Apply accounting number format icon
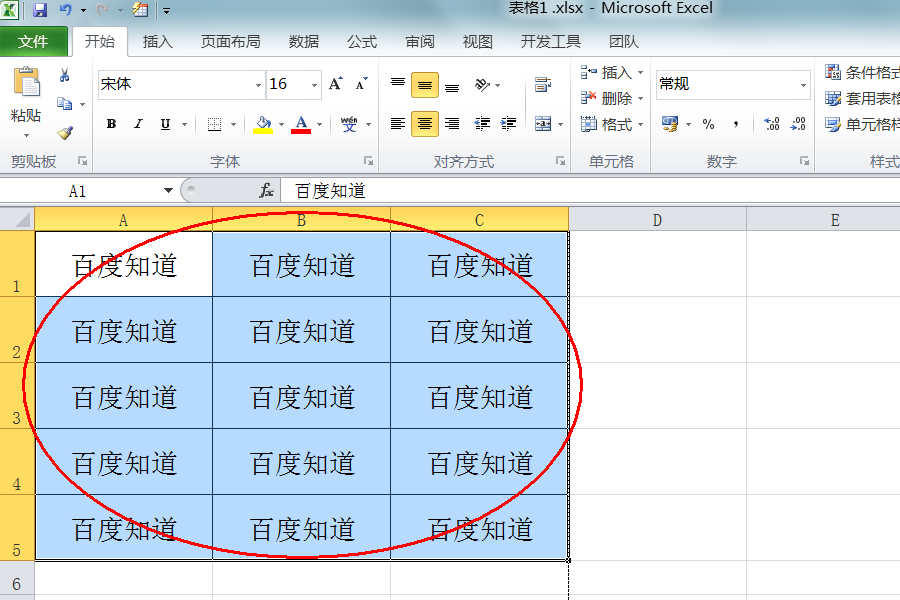 (670, 124)
